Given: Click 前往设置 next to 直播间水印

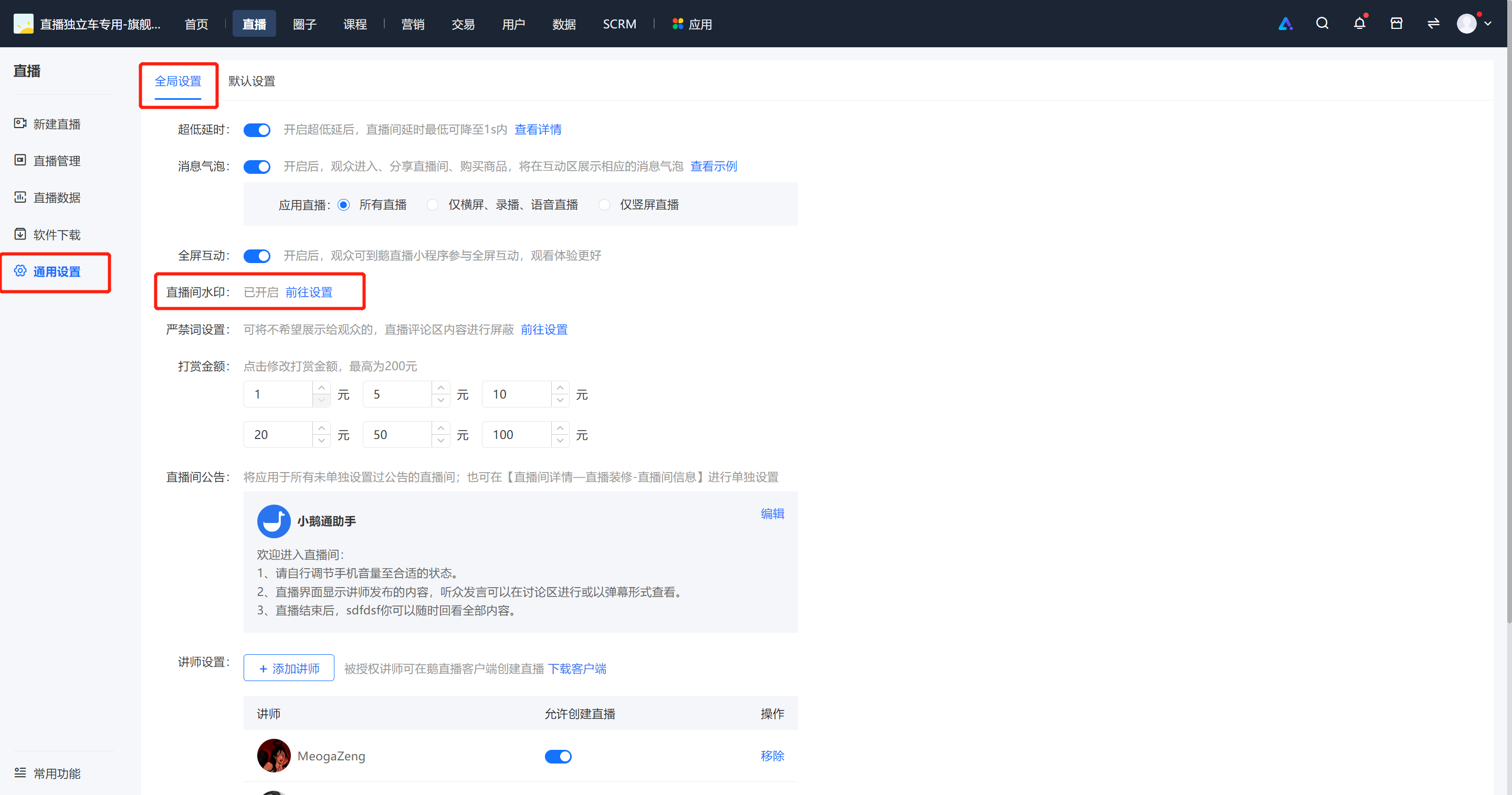Looking at the screenshot, I should coord(309,292).
